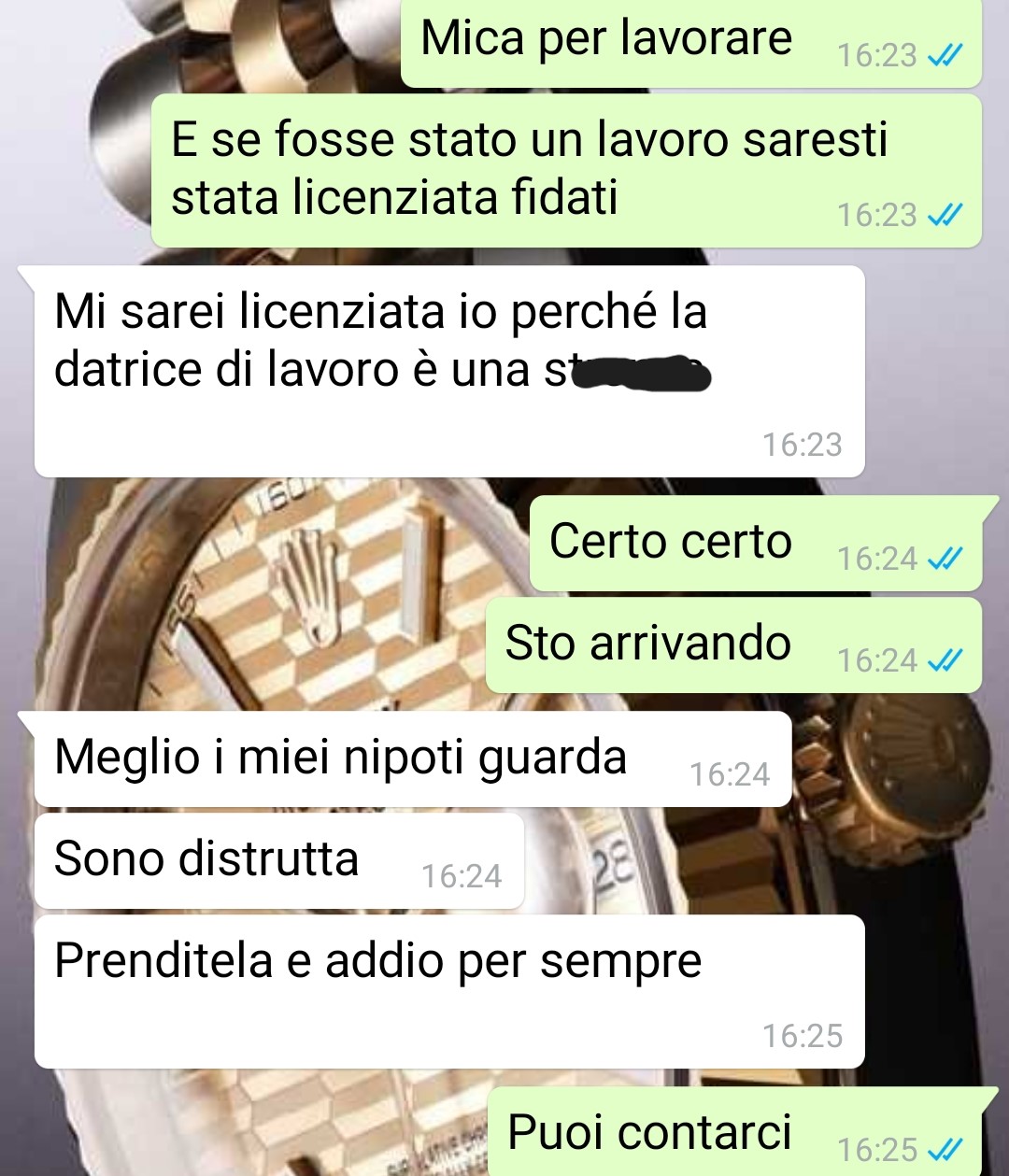Tap the "Sono distrutta" message bubble
The height and width of the screenshot is (1176, 1009).
[278, 861]
